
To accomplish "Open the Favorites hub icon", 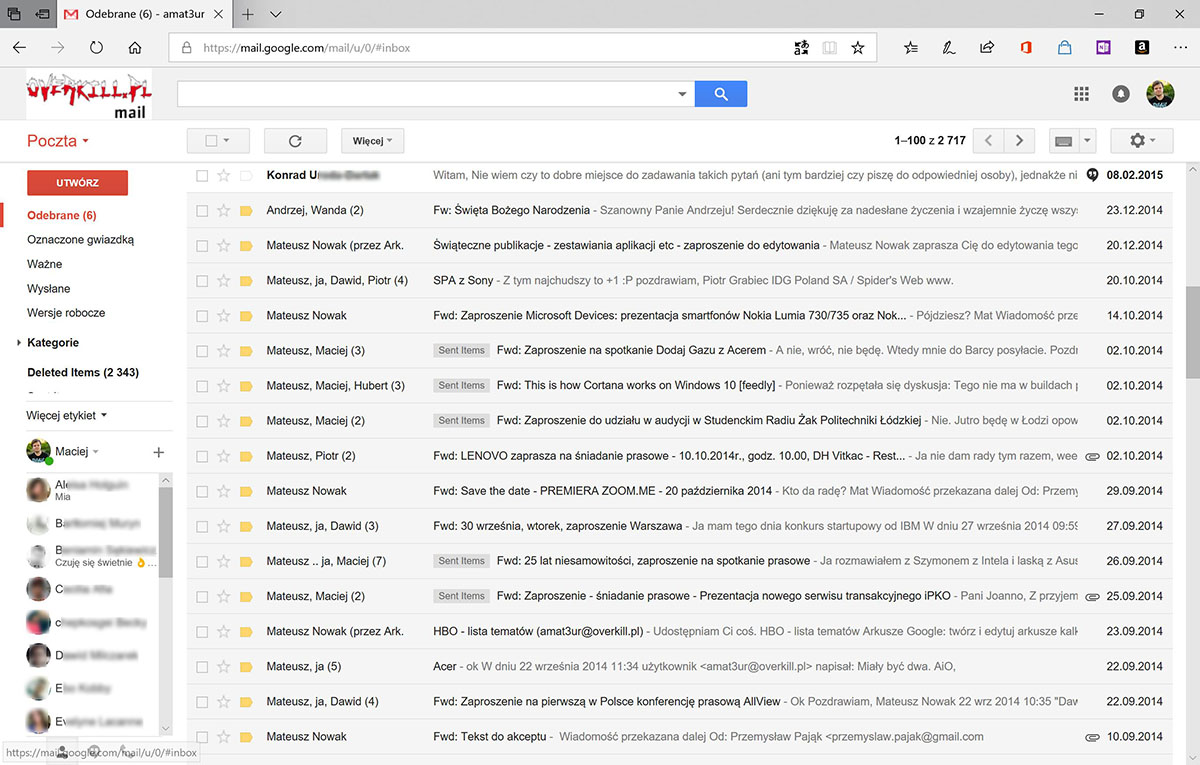I will click(x=910, y=47).
